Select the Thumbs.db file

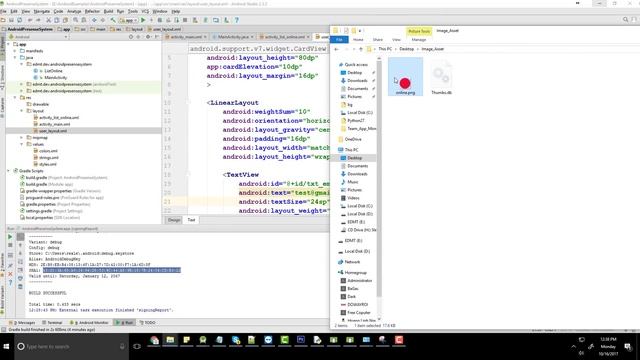click(x=441, y=77)
